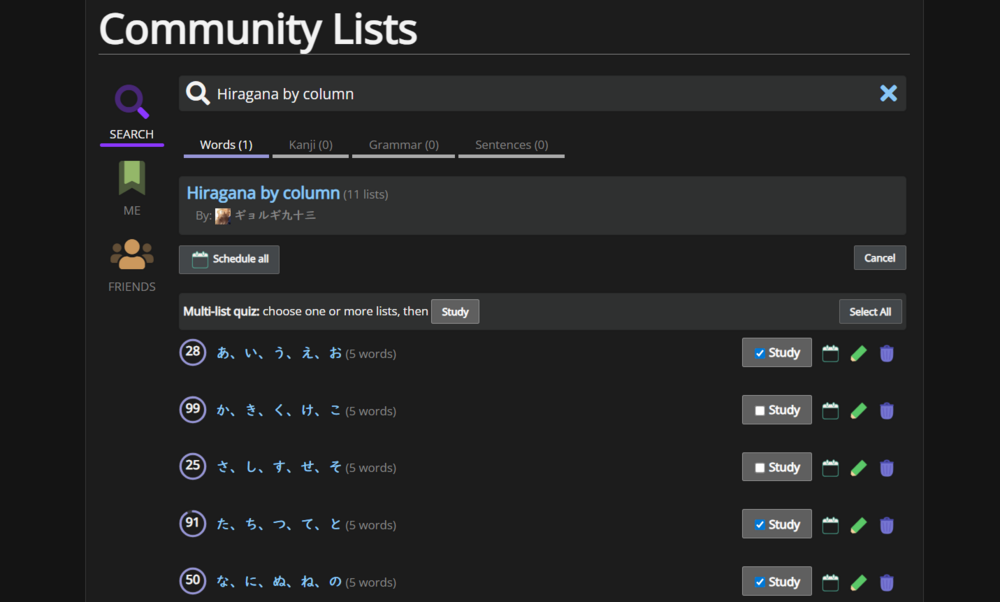Click calendar icon for た、ち、つ、て、と list

(x=830, y=525)
